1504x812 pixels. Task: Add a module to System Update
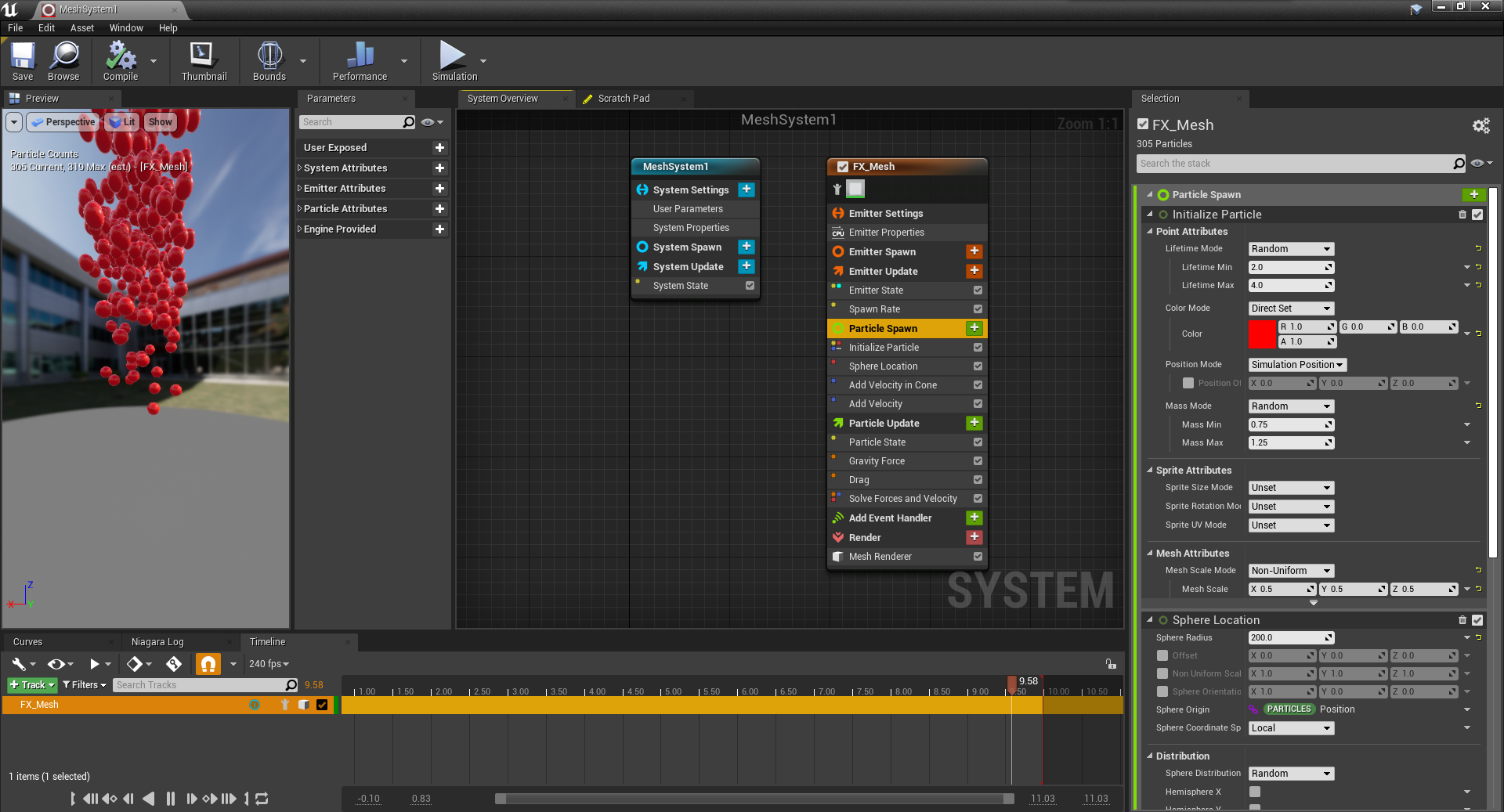pyautogui.click(x=747, y=266)
